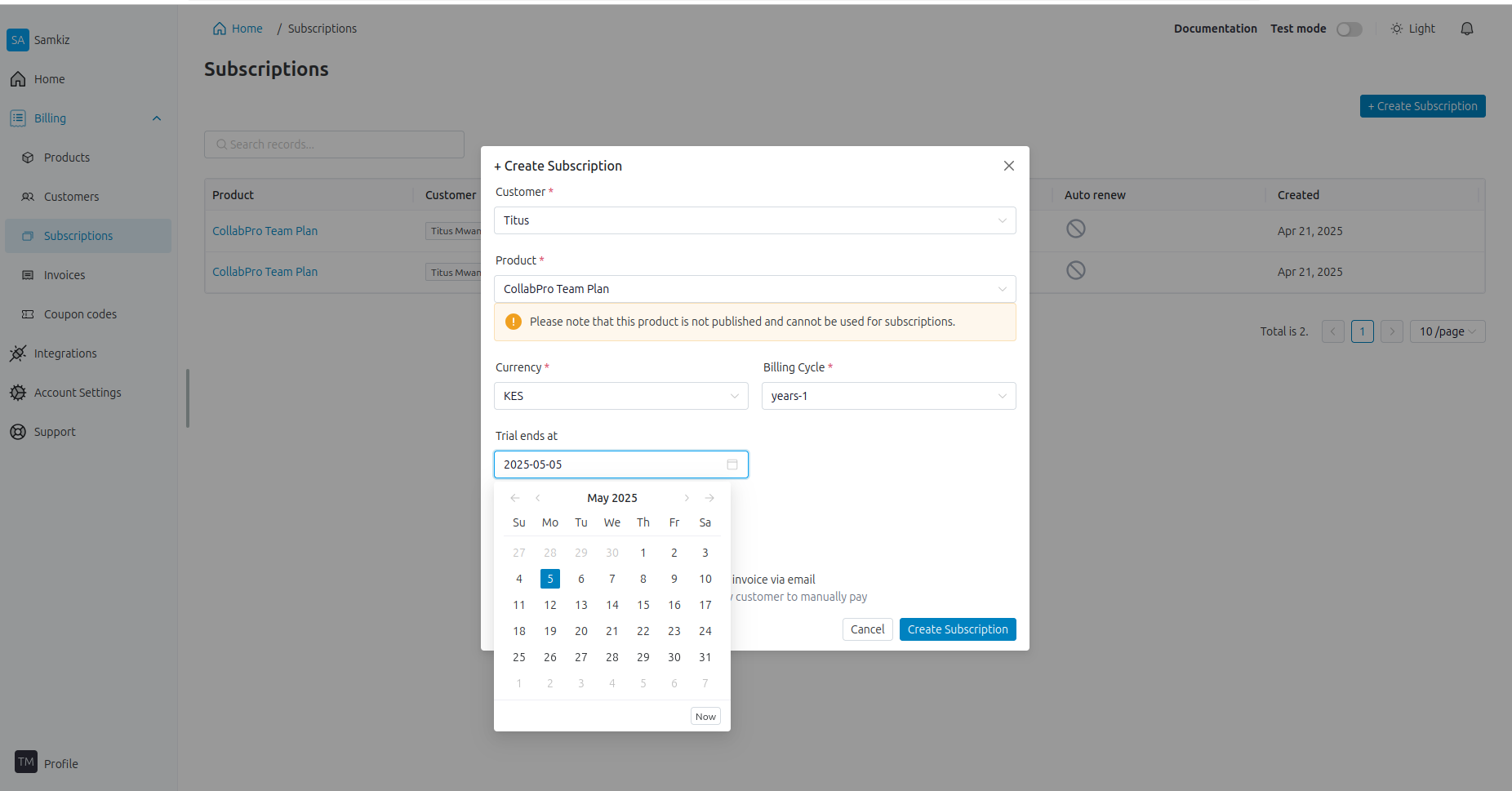Open Invoices in the sidebar

tap(64, 275)
